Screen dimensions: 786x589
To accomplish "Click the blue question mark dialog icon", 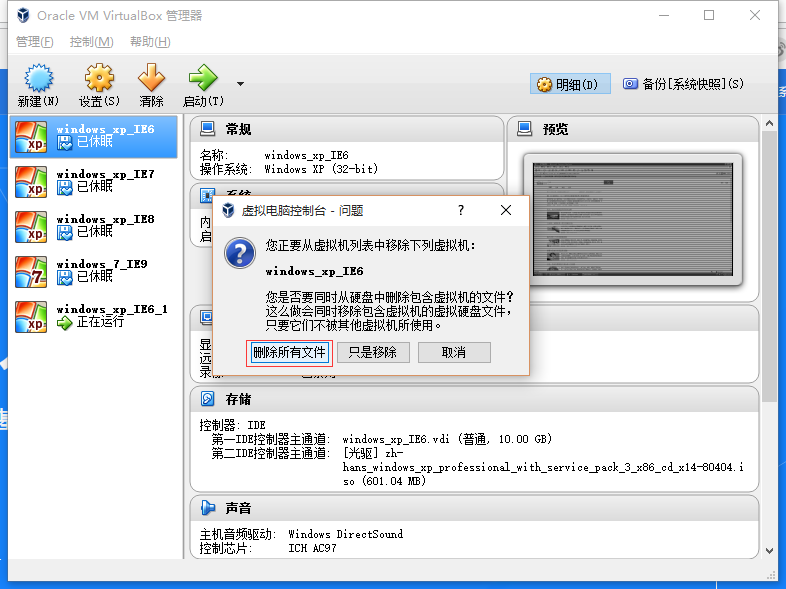I will 240,254.
